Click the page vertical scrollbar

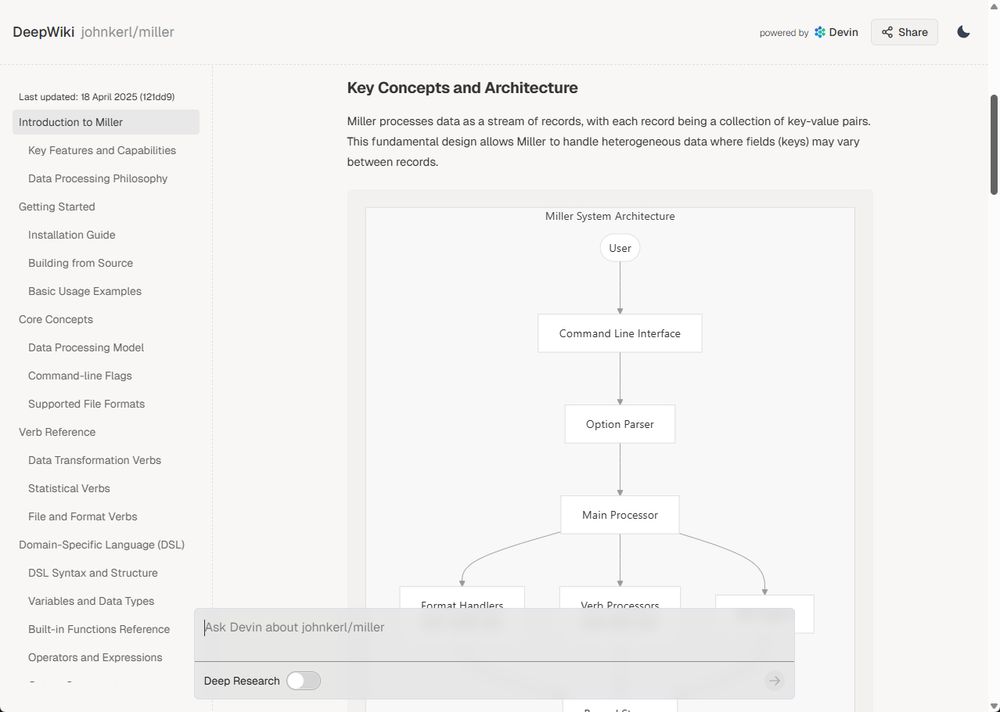click(x=994, y=145)
